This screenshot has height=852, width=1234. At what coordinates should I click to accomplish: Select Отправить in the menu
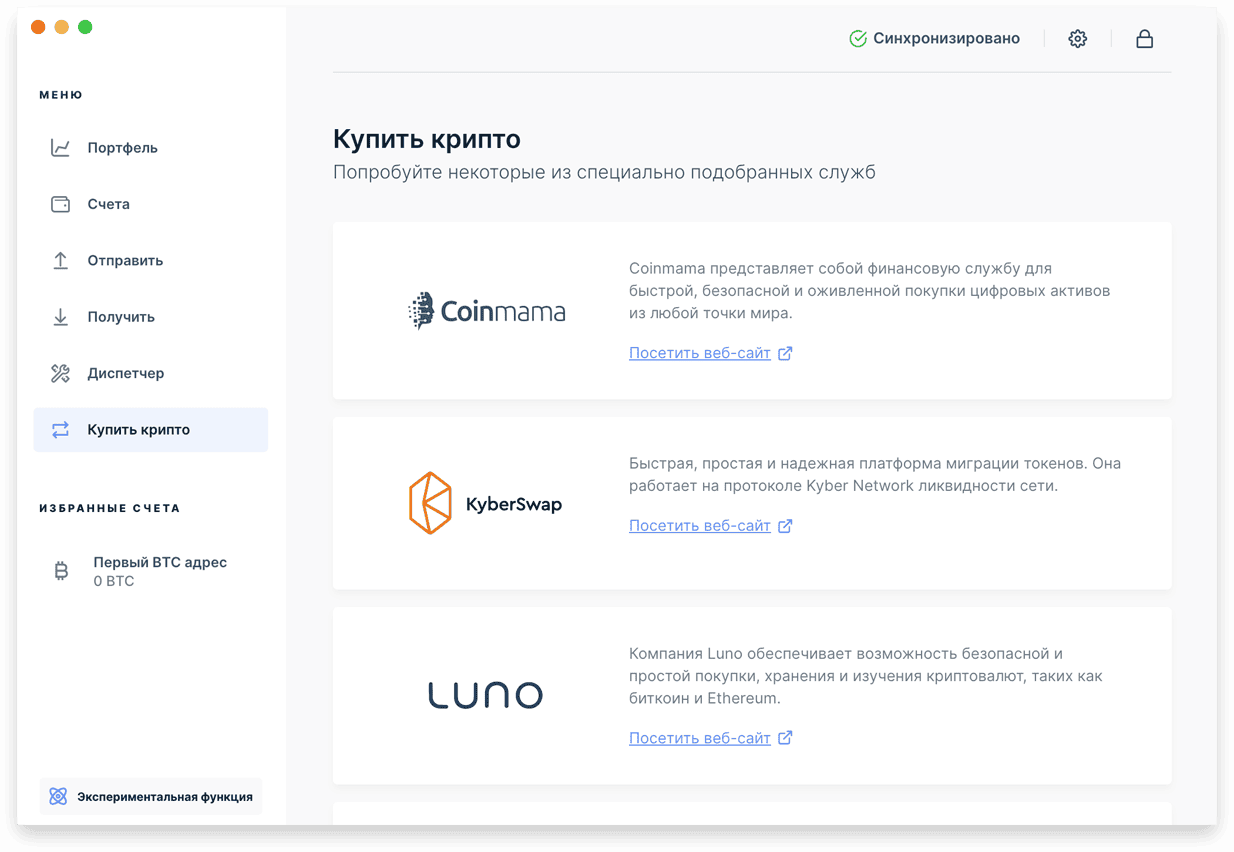[151, 260]
